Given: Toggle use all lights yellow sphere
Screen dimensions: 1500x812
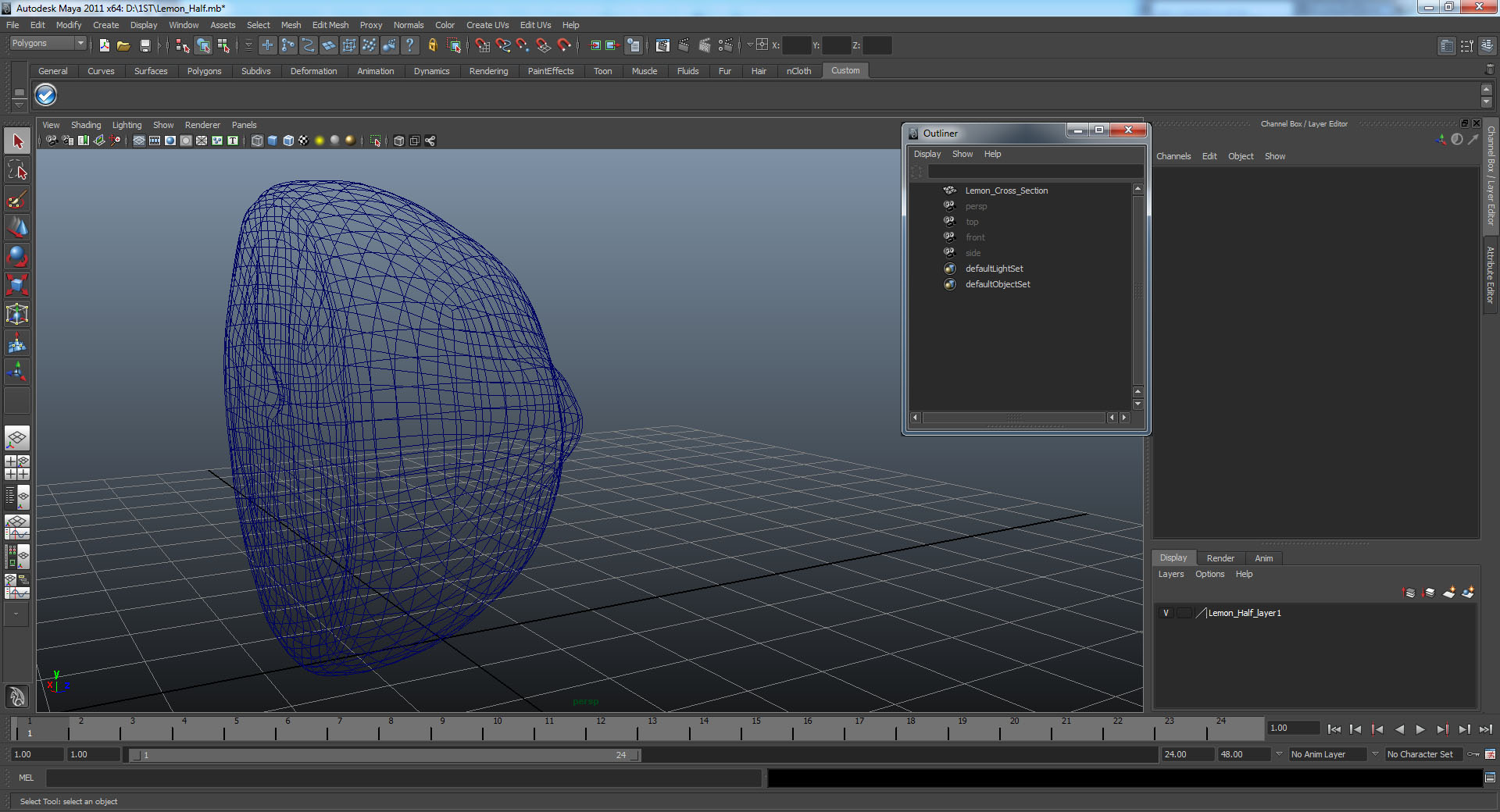Looking at the screenshot, I should click(x=320, y=141).
